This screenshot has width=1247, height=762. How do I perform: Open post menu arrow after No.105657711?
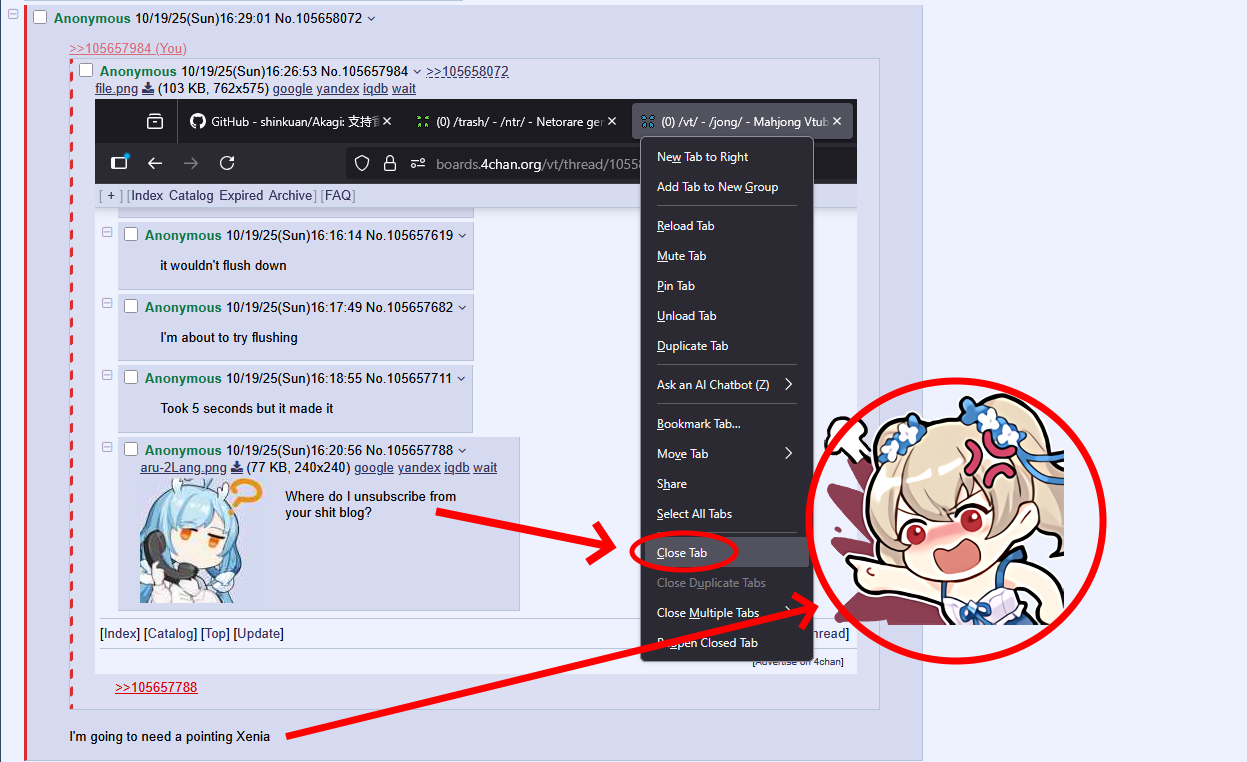(x=461, y=379)
